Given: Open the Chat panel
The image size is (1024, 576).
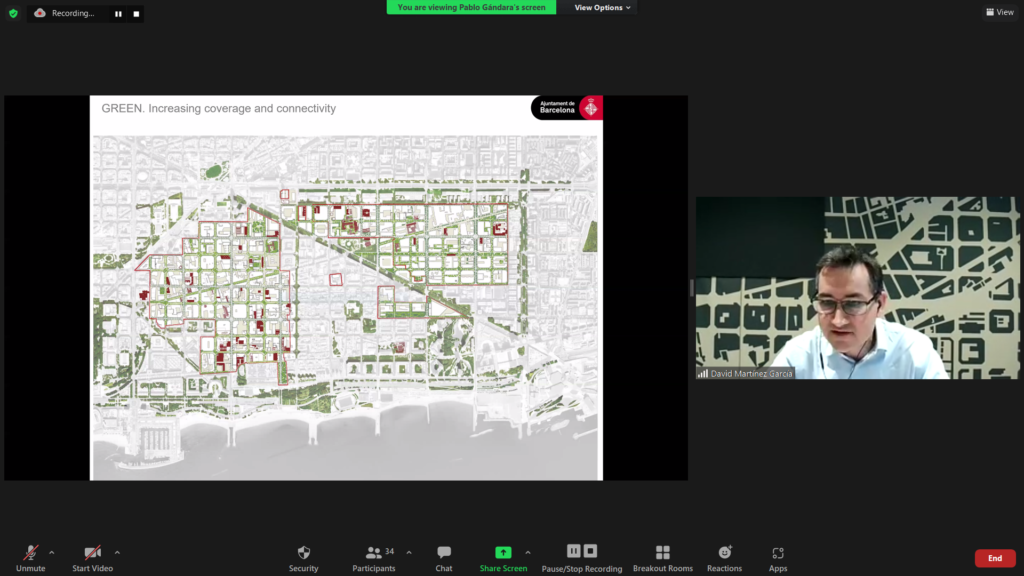Looking at the screenshot, I should tap(444, 553).
